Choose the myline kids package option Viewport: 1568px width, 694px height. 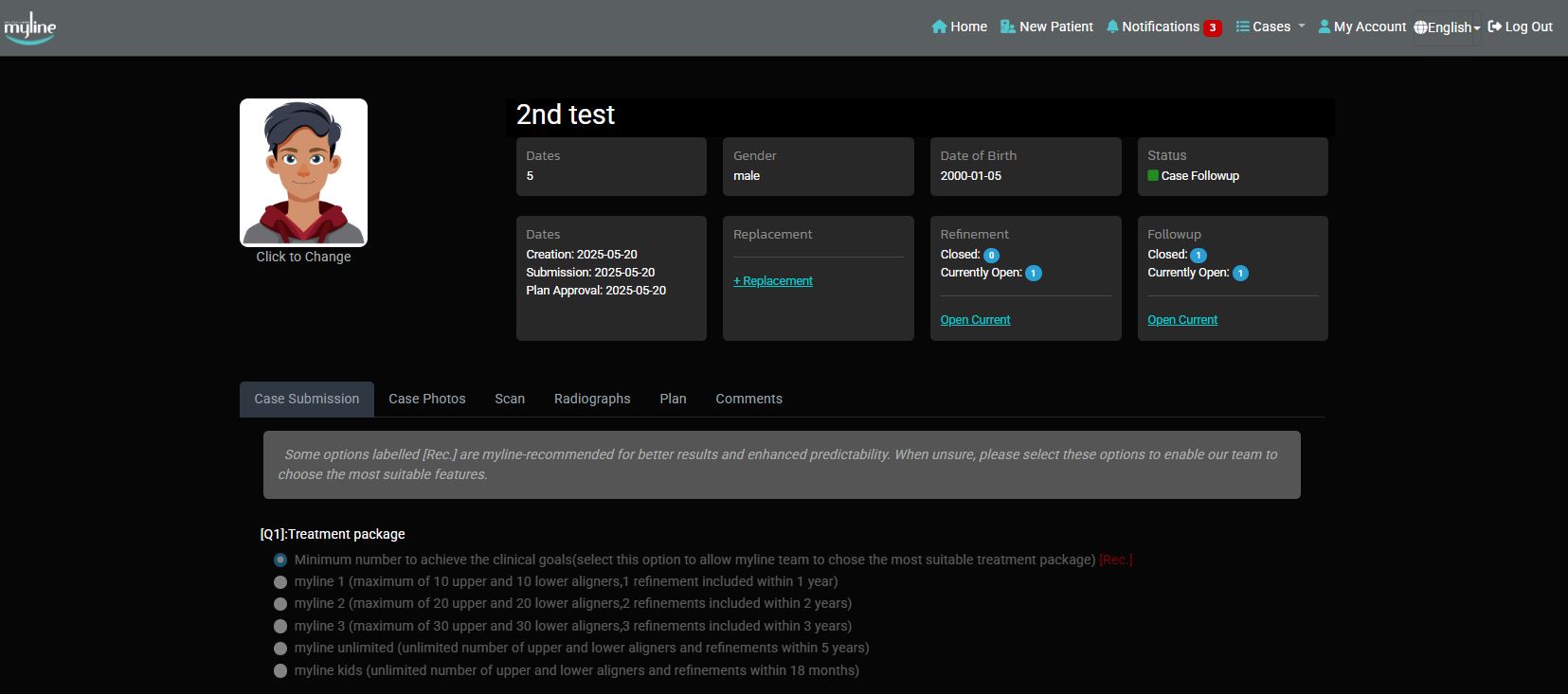[280, 671]
